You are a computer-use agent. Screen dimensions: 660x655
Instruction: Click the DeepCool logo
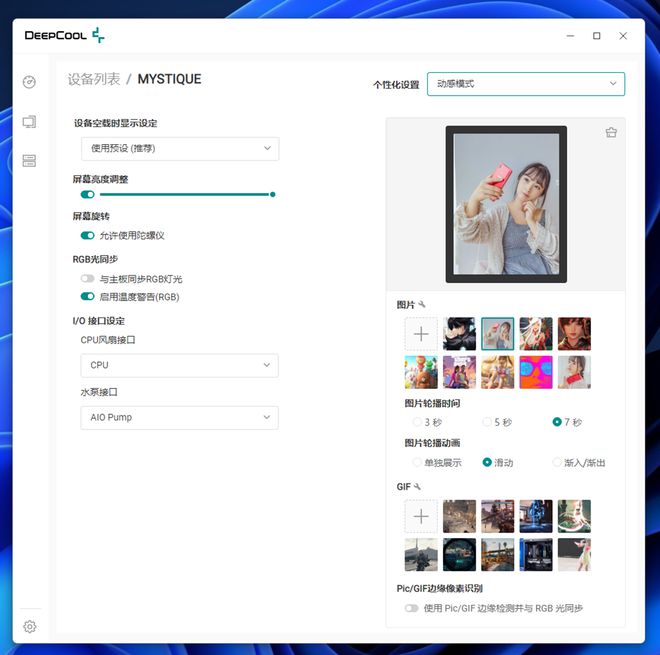[x=64, y=35]
